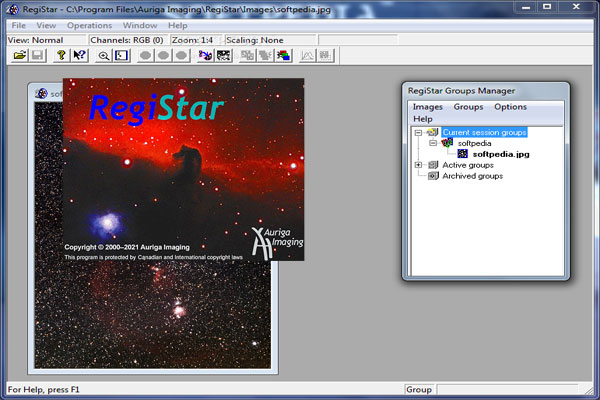Click the Save floppy disk icon
This screenshot has width=600, height=400.
38,56
